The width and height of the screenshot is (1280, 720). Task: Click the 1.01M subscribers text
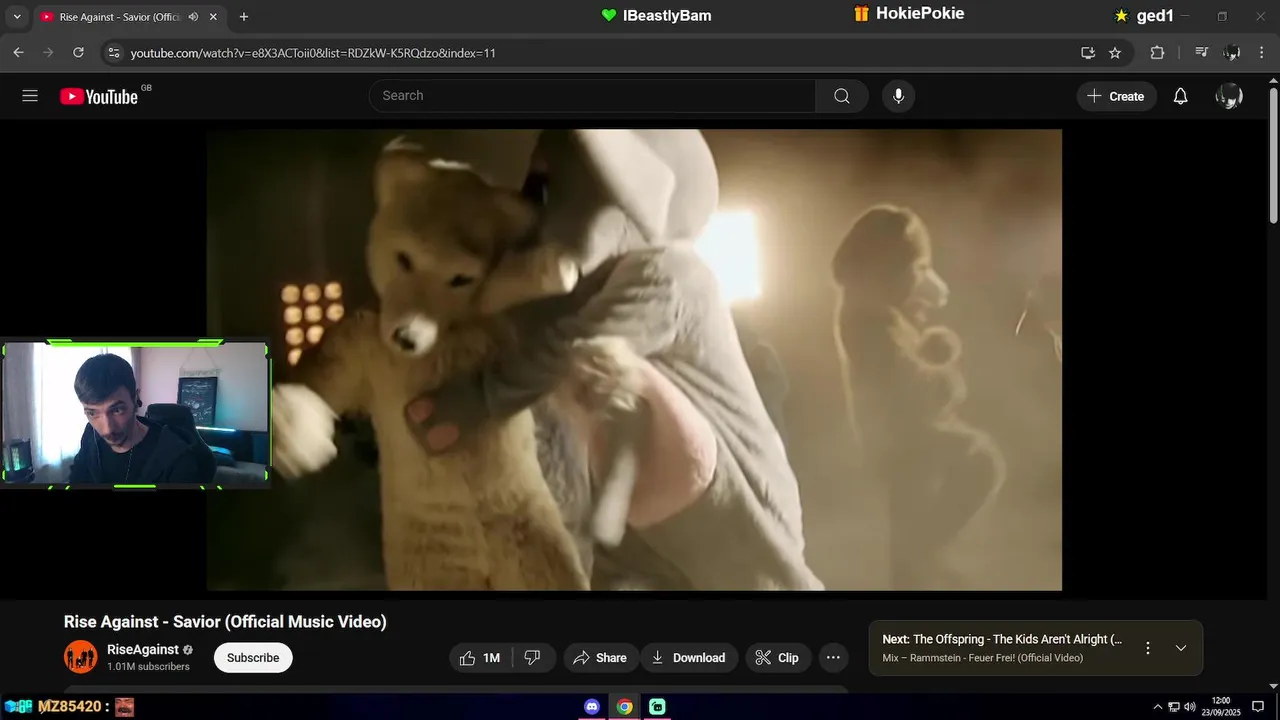(x=148, y=667)
